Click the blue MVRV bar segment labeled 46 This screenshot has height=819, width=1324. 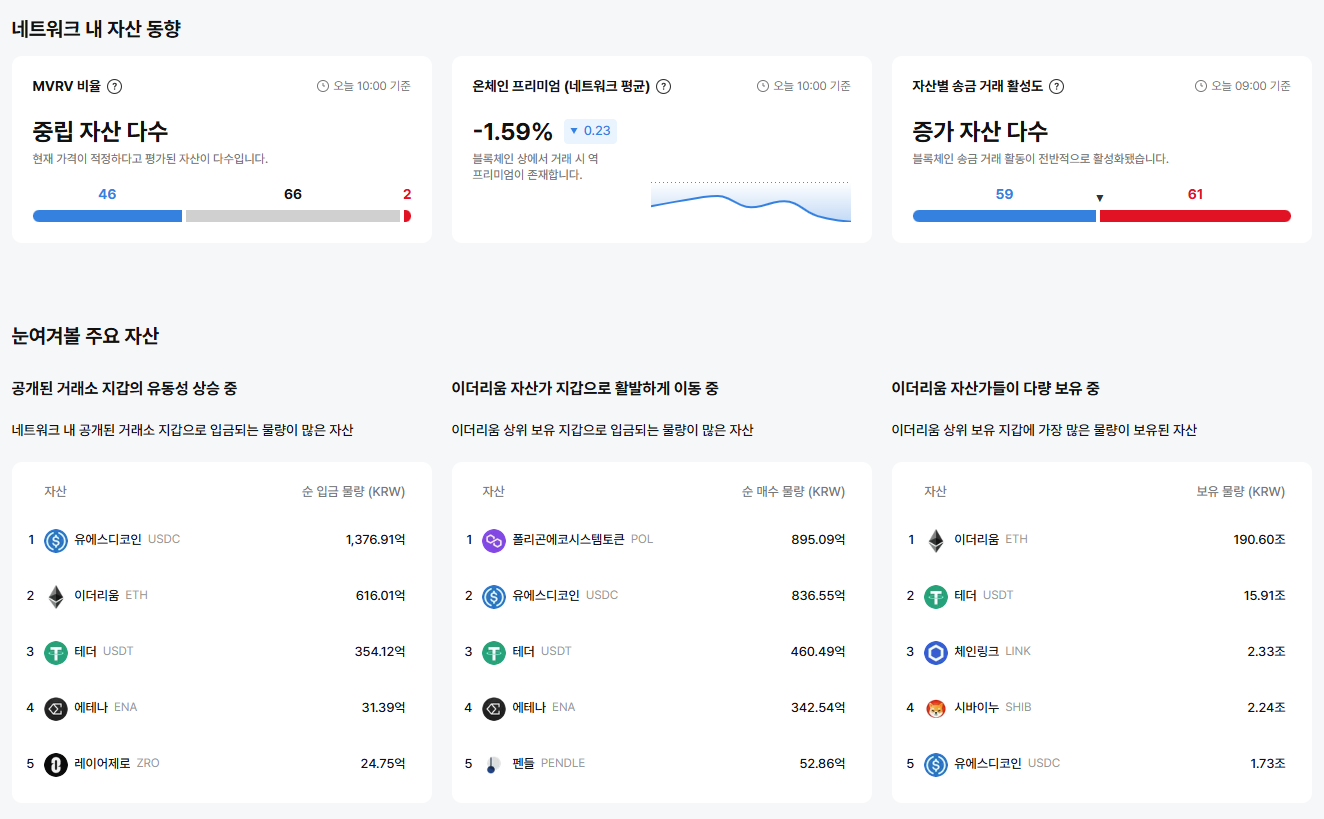107,216
